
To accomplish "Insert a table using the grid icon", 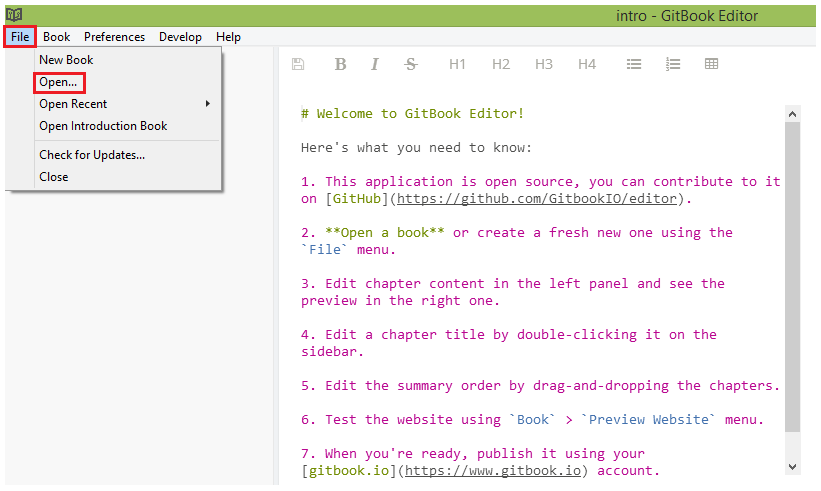I will 712,64.
